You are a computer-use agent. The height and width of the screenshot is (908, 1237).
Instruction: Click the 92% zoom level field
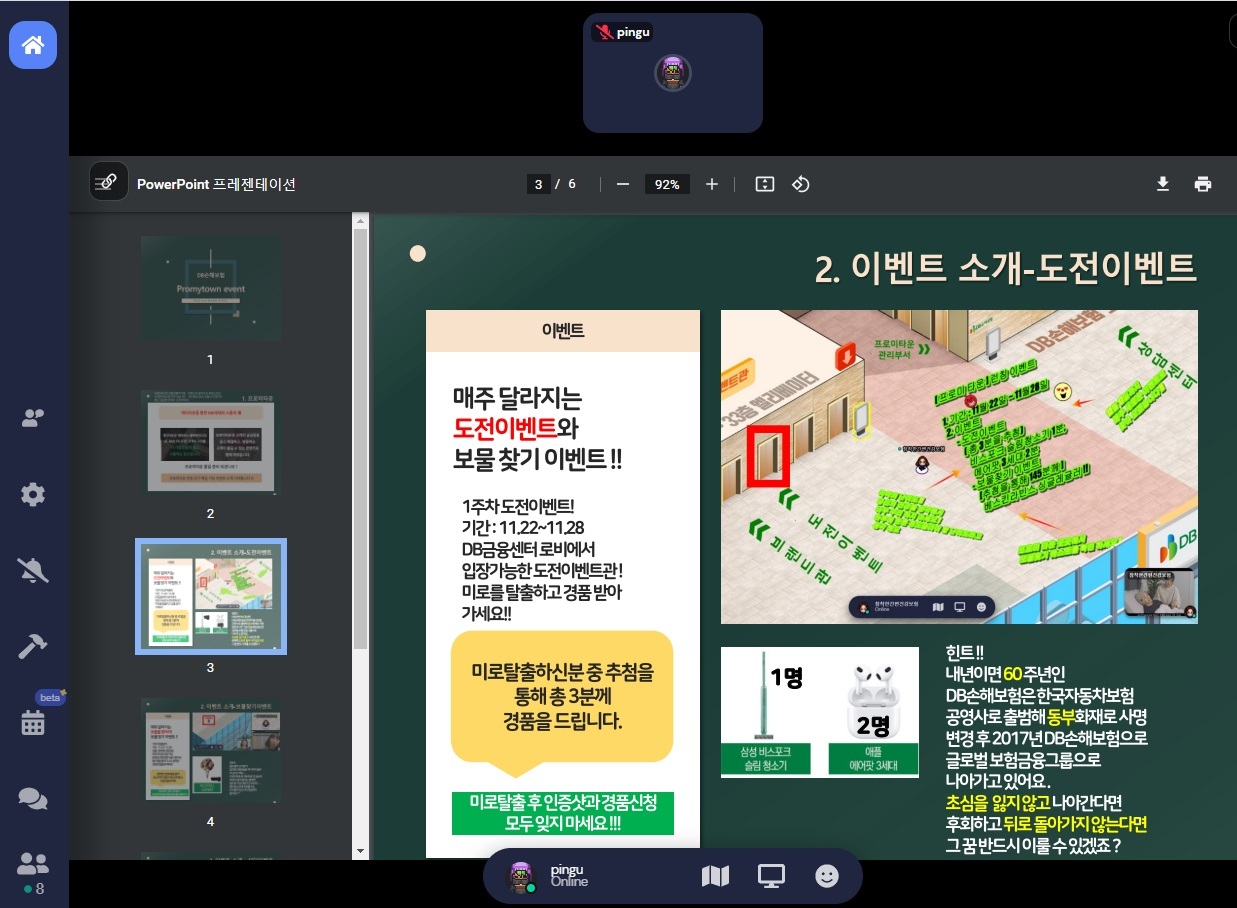point(667,184)
